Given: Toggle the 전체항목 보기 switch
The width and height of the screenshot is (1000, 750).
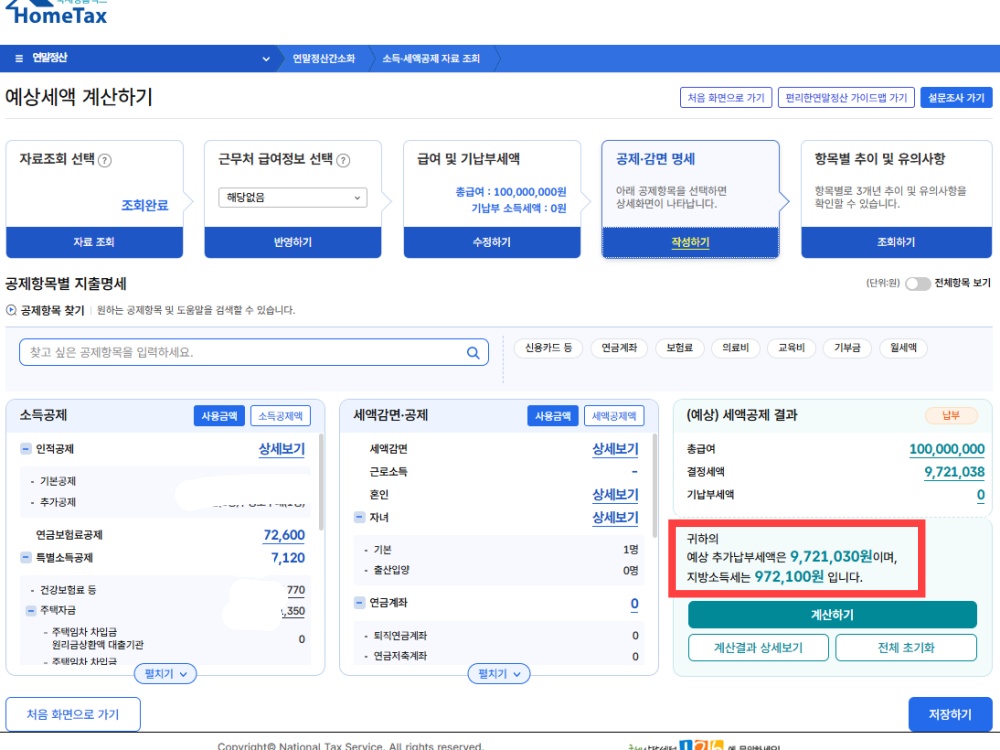Looking at the screenshot, I should pos(918,284).
